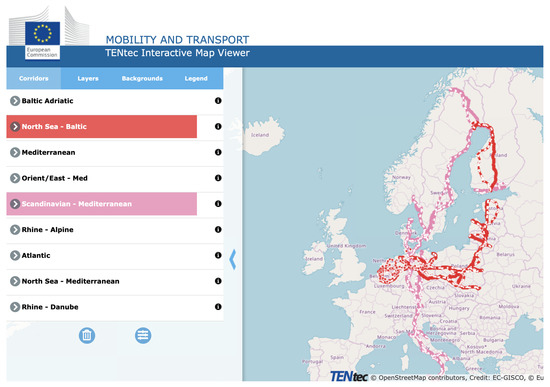Click the France label on map
The height and width of the screenshot is (387, 550).
[367, 312]
